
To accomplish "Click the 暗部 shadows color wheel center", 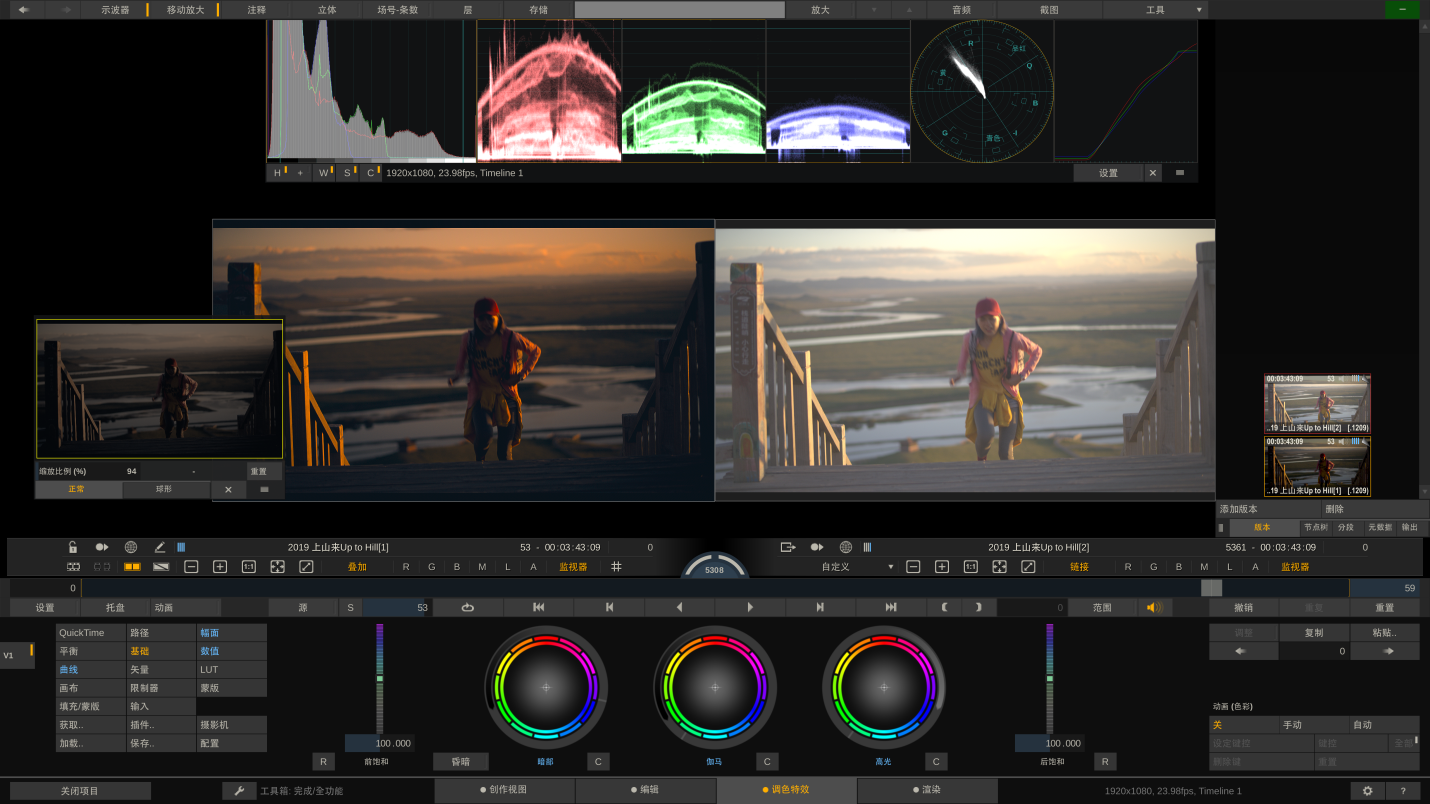I will point(546,687).
